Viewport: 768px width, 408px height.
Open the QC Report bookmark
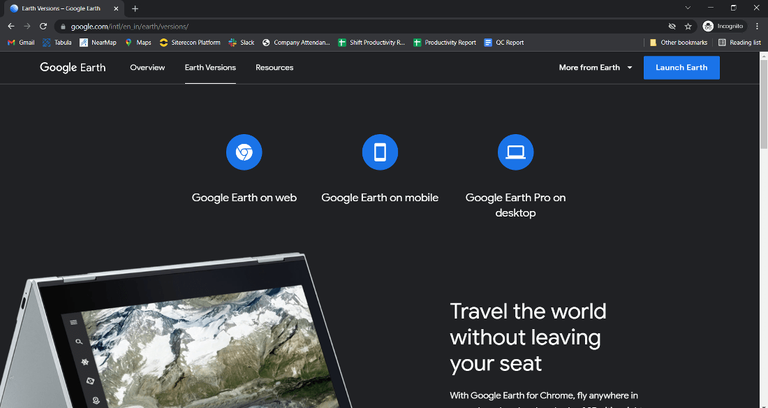tap(504, 43)
